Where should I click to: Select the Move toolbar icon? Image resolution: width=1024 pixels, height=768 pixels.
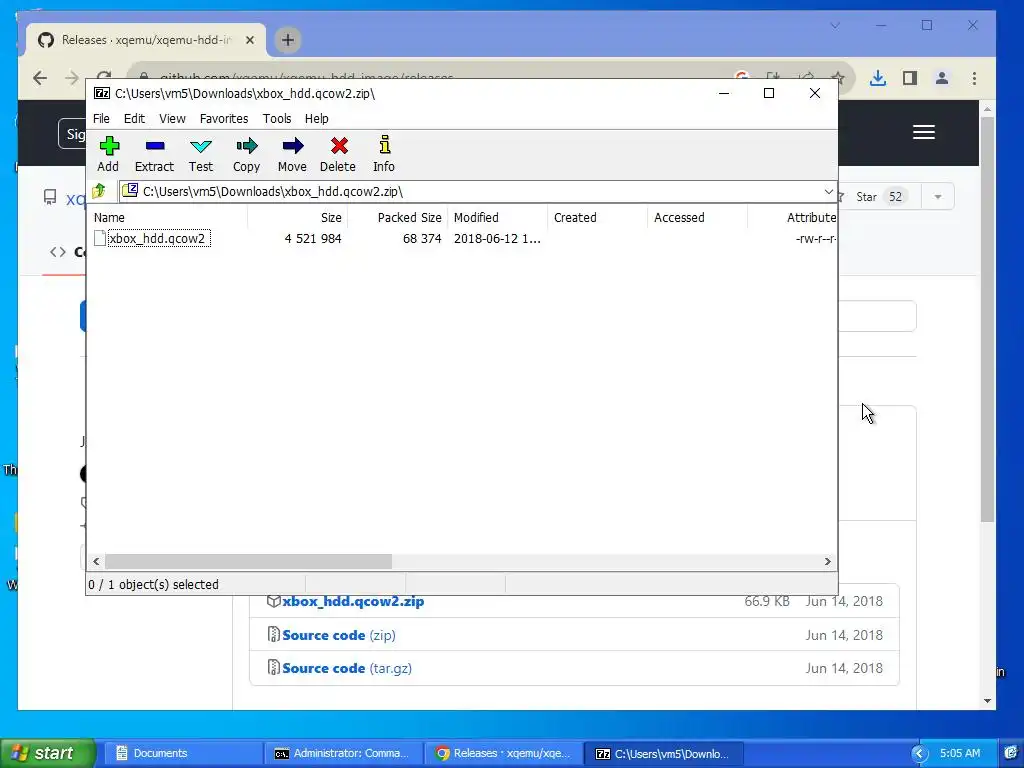pyautogui.click(x=292, y=154)
